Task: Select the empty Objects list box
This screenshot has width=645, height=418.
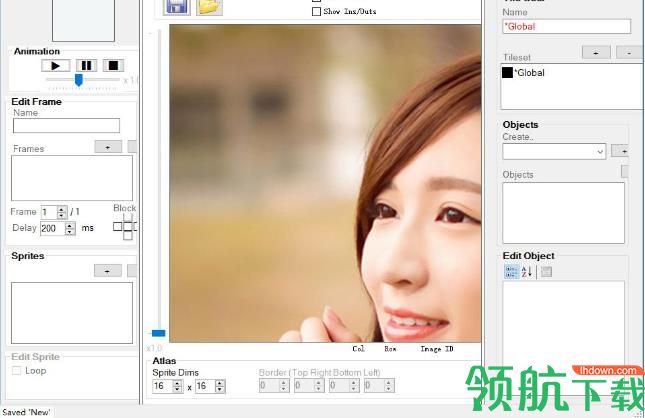Action: (x=563, y=213)
